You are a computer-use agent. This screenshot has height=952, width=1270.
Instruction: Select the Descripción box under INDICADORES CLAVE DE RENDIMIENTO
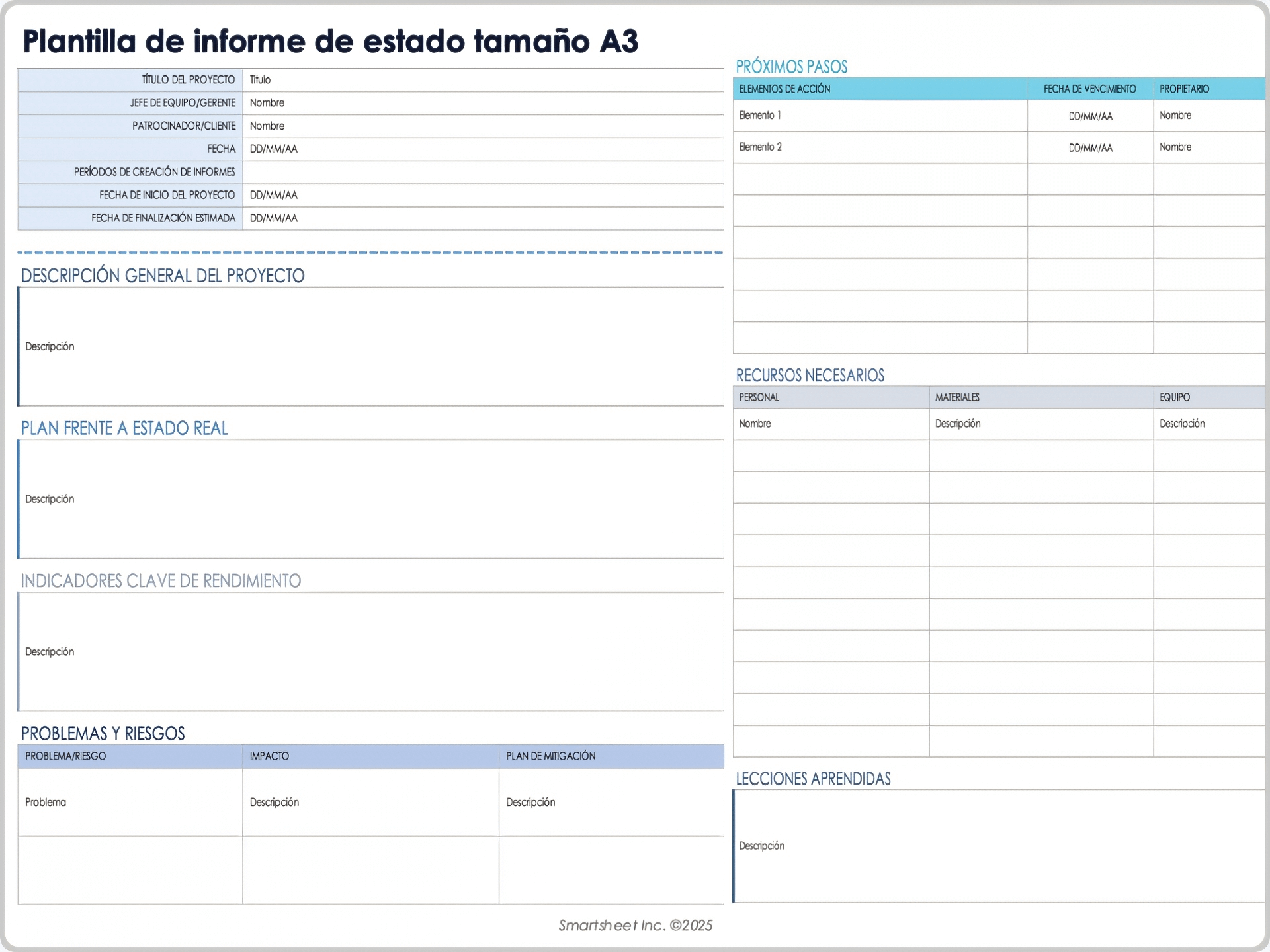click(370, 651)
